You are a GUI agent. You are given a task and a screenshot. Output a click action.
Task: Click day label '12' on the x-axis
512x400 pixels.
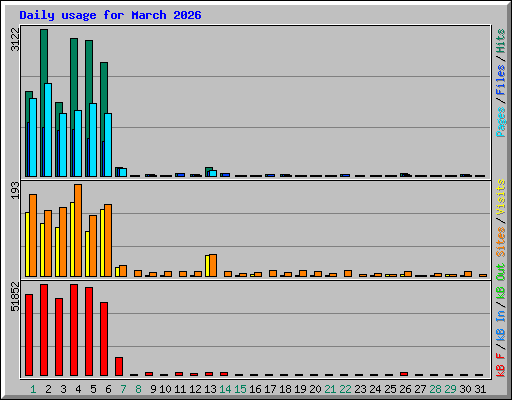[x=195, y=389]
